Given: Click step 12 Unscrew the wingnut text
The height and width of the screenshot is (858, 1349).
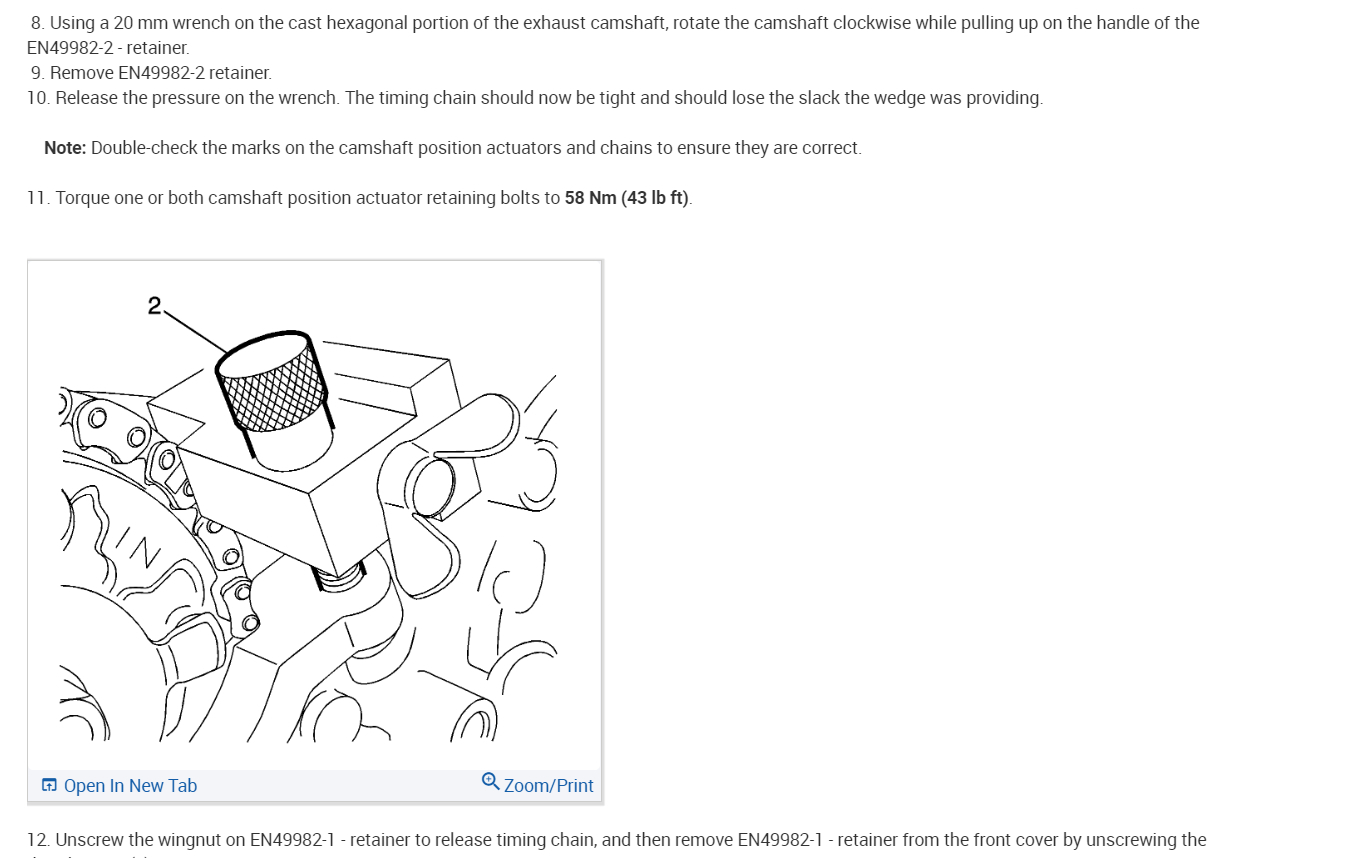Looking at the screenshot, I should tap(617, 840).
